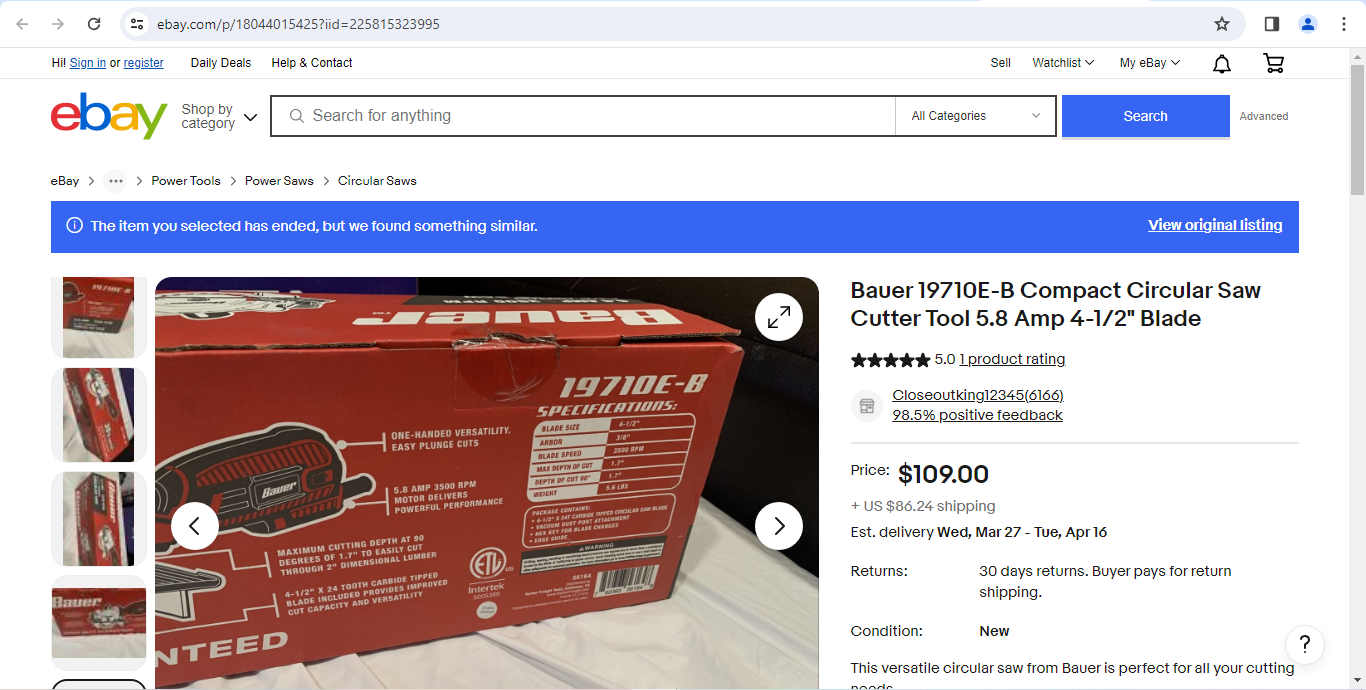Open the shopping cart
Viewport: 1366px width, 690px height.
(1274, 63)
